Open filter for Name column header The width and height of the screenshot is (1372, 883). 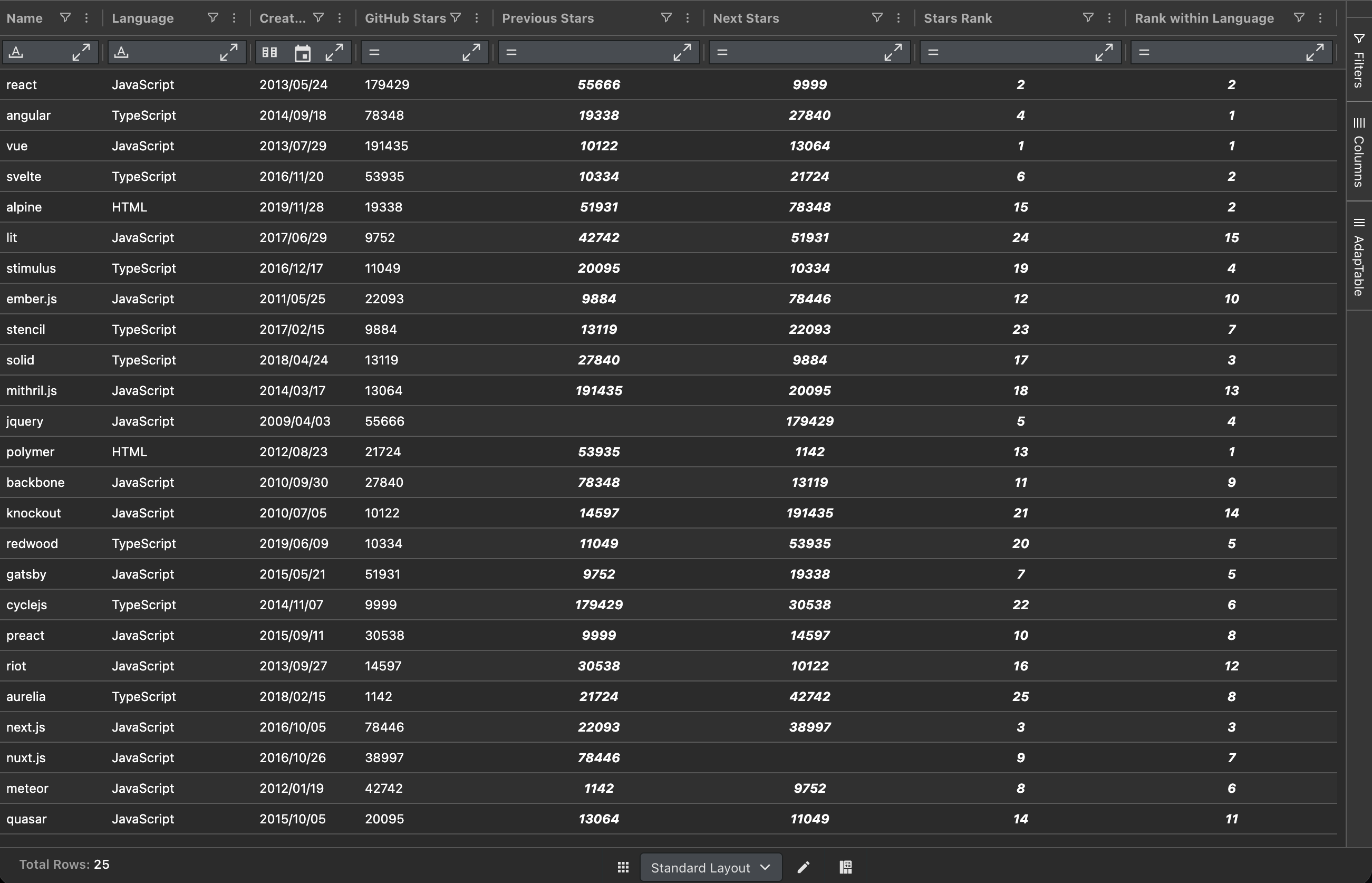coord(65,18)
